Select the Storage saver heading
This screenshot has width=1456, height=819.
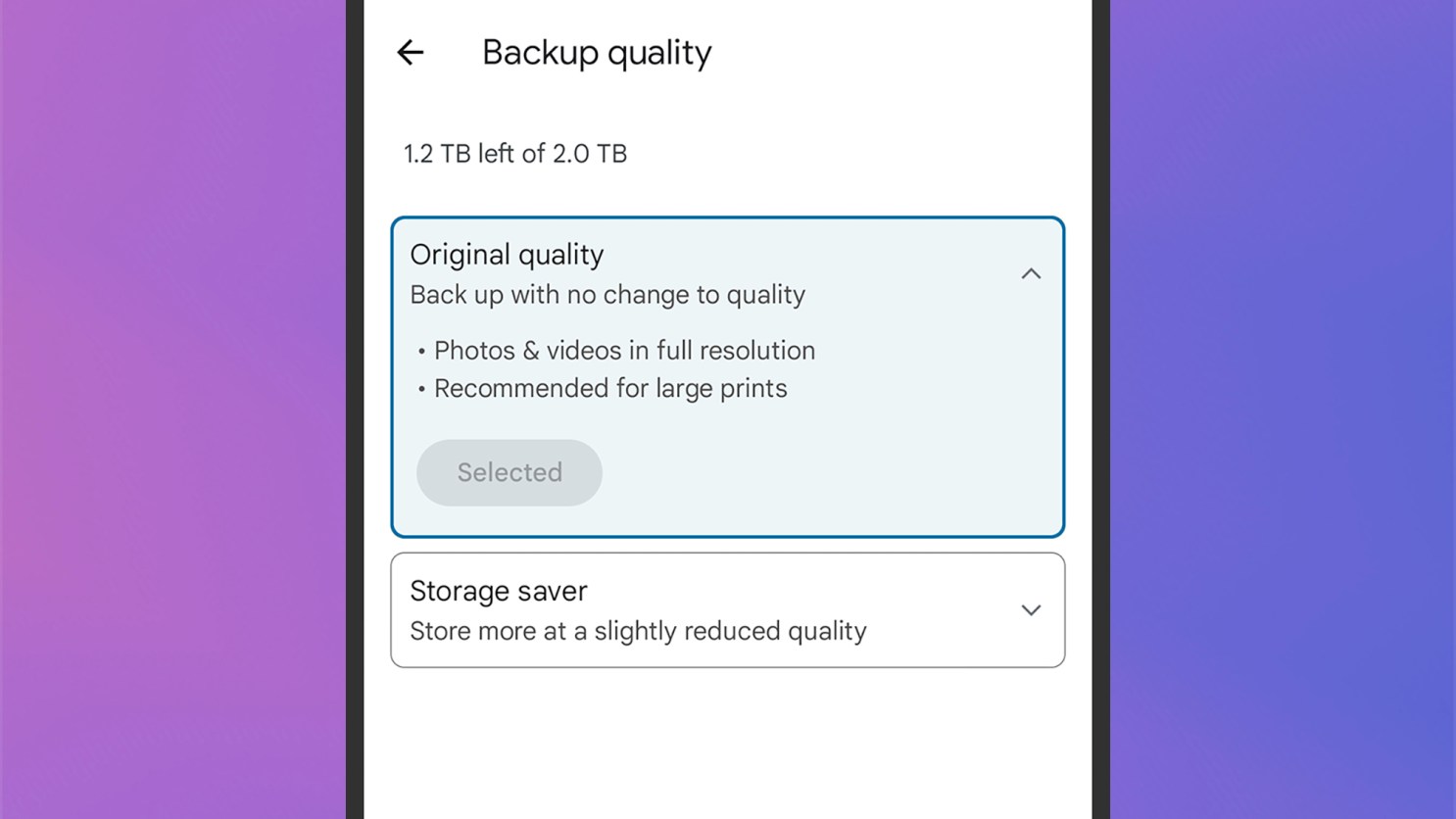coord(499,591)
